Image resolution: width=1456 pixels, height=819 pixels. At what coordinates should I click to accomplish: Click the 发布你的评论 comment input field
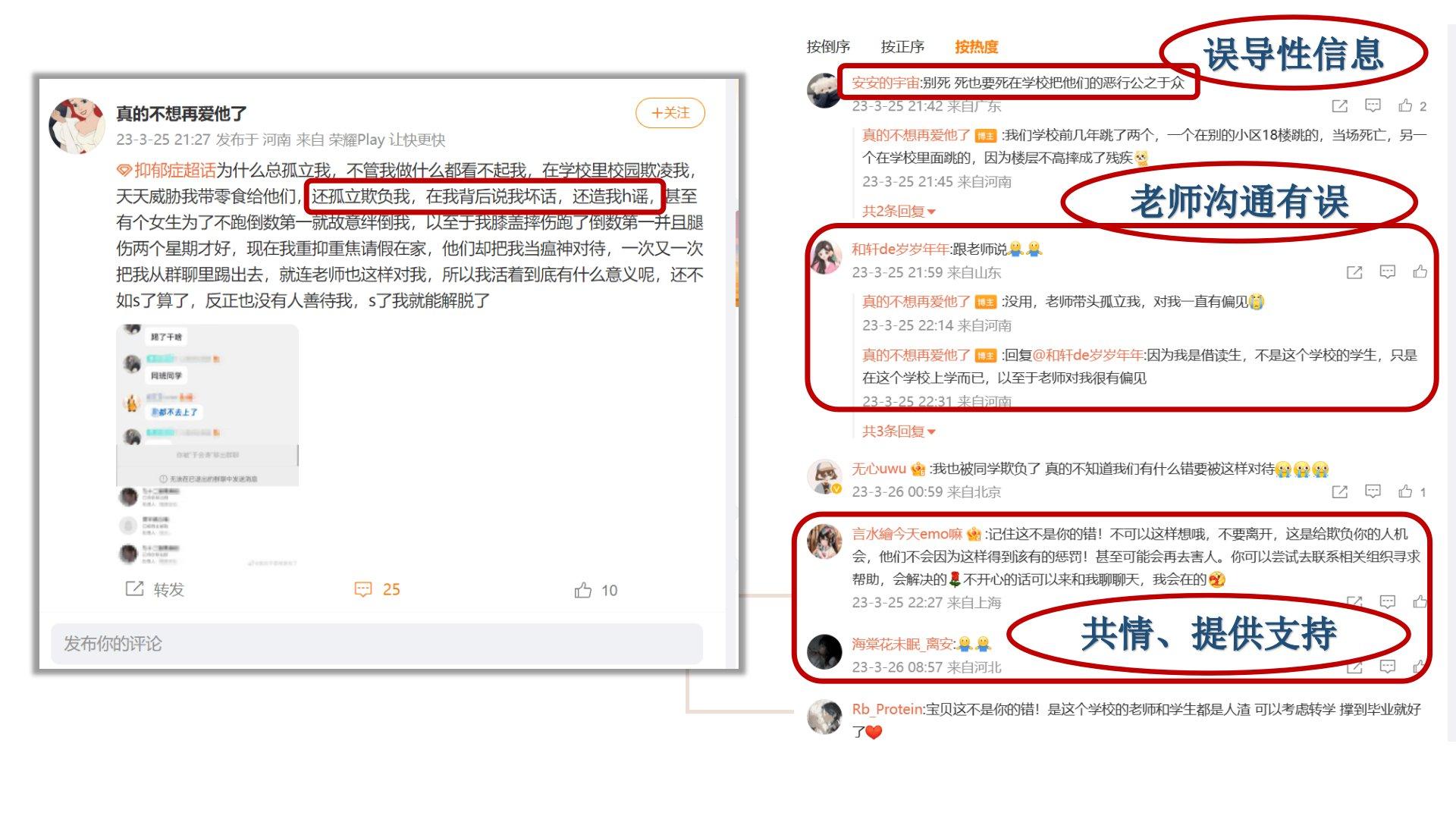377,644
